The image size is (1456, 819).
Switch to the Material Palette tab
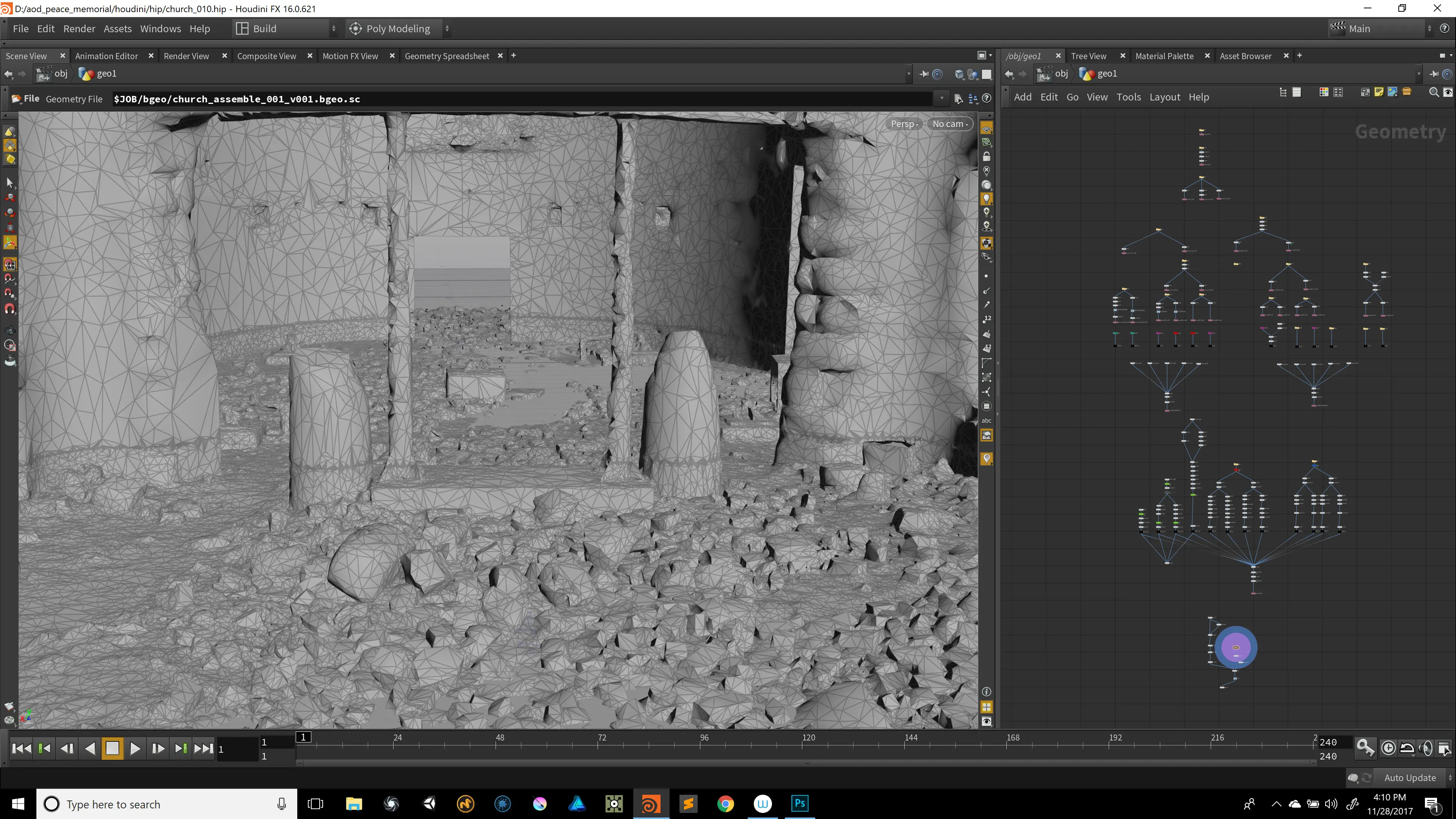pyautogui.click(x=1164, y=56)
